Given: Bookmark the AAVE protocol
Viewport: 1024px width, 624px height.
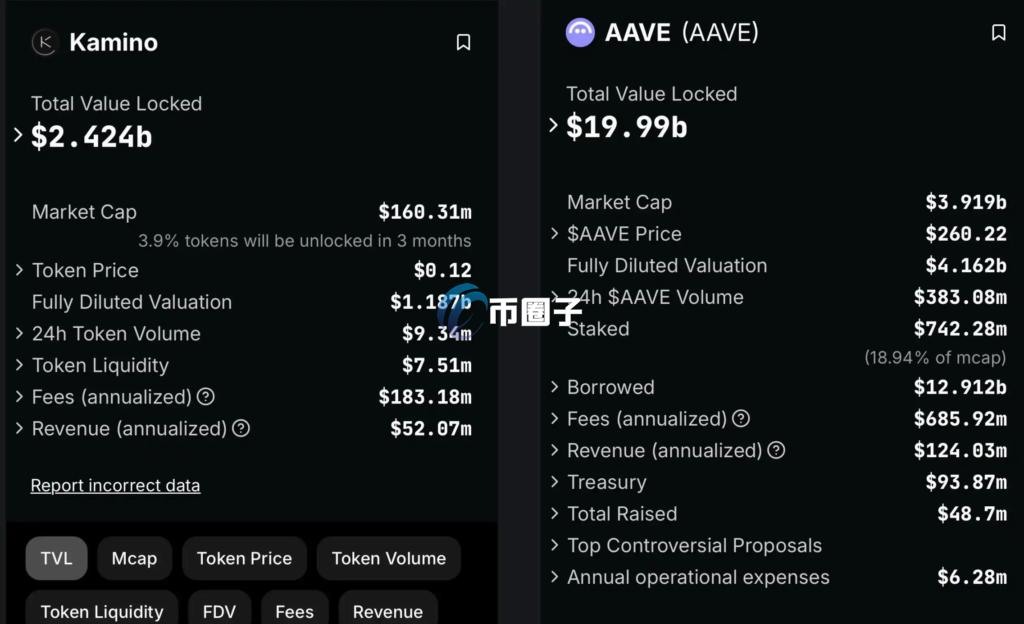Looking at the screenshot, I should coord(999,33).
